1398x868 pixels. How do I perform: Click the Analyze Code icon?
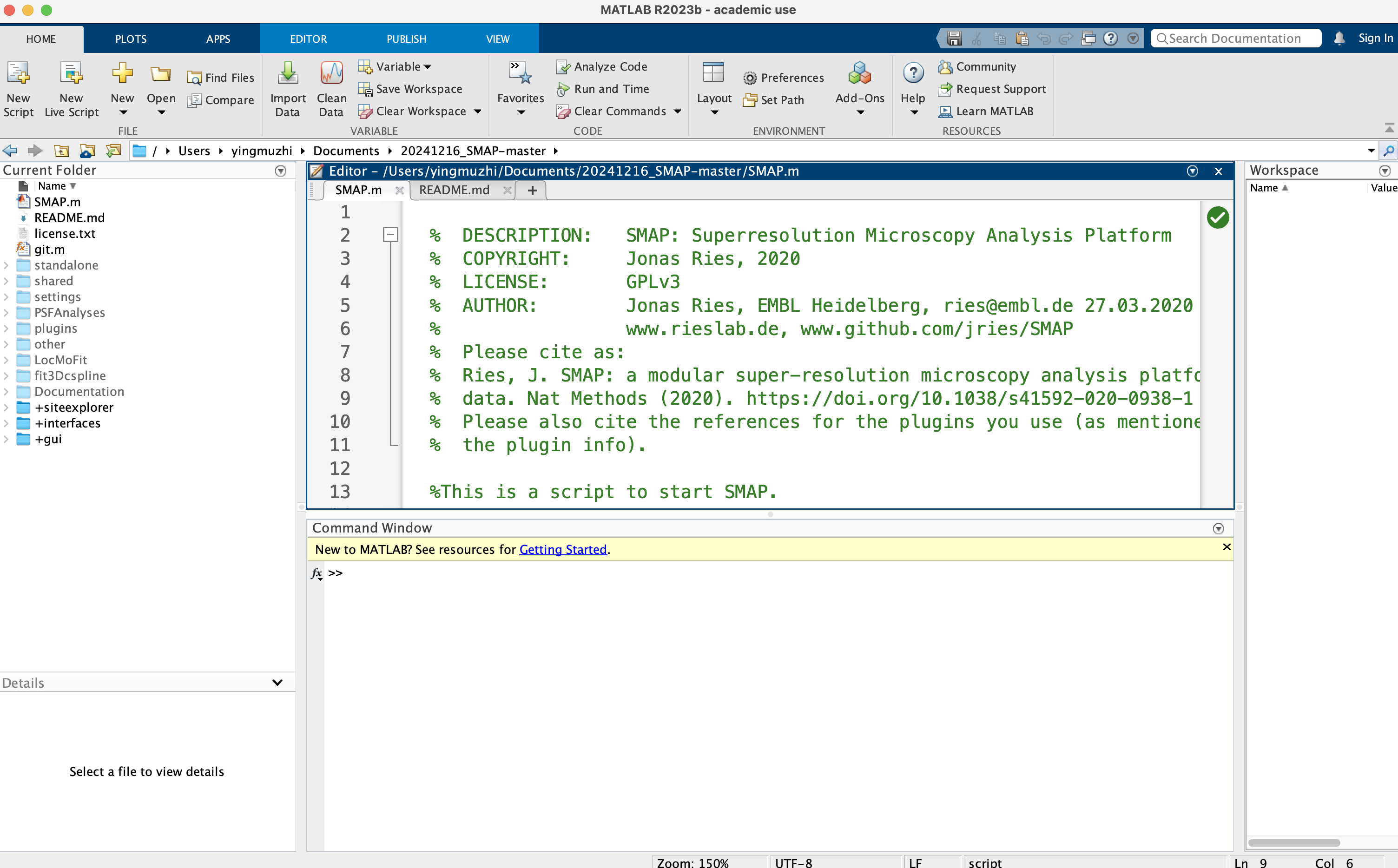tap(563, 67)
